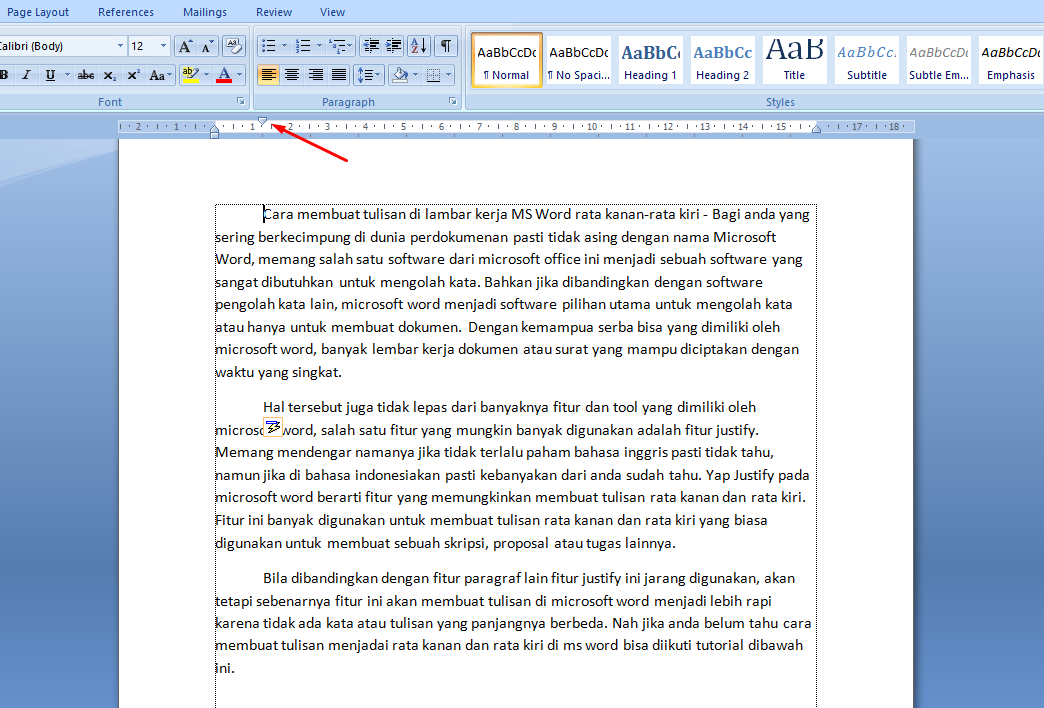The width and height of the screenshot is (1044, 708).
Task: Apply the Heading 1 style
Action: pyautogui.click(x=650, y=59)
